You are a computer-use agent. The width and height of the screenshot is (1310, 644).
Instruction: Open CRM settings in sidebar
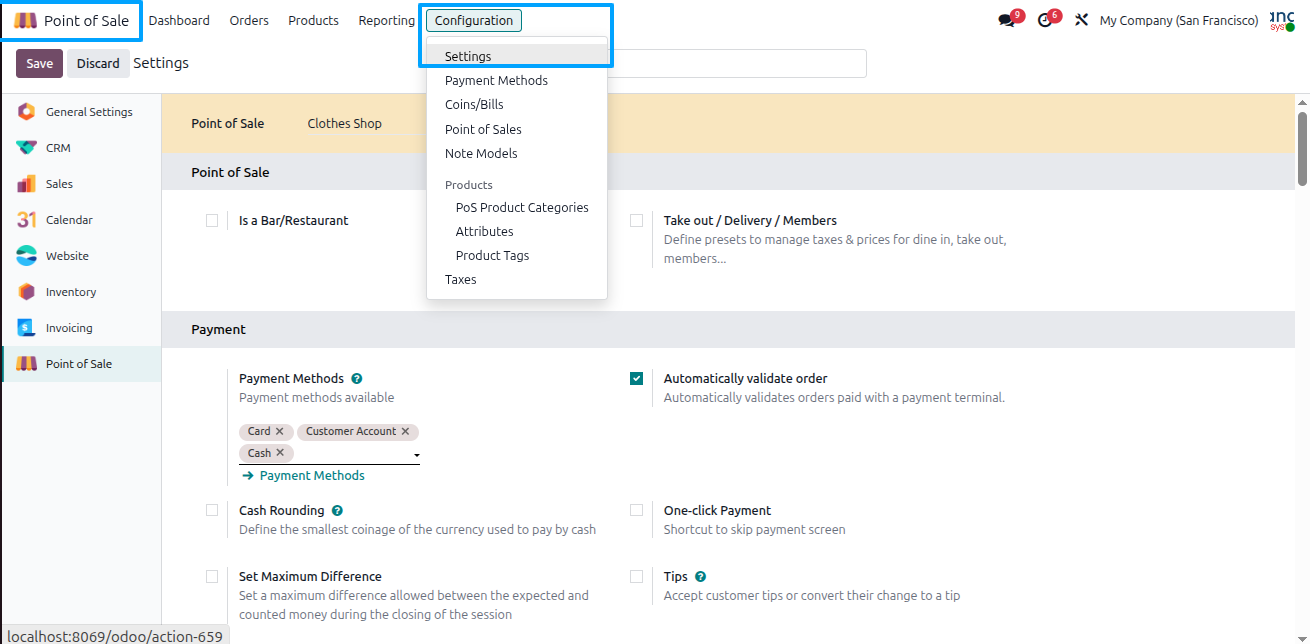[81, 148]
